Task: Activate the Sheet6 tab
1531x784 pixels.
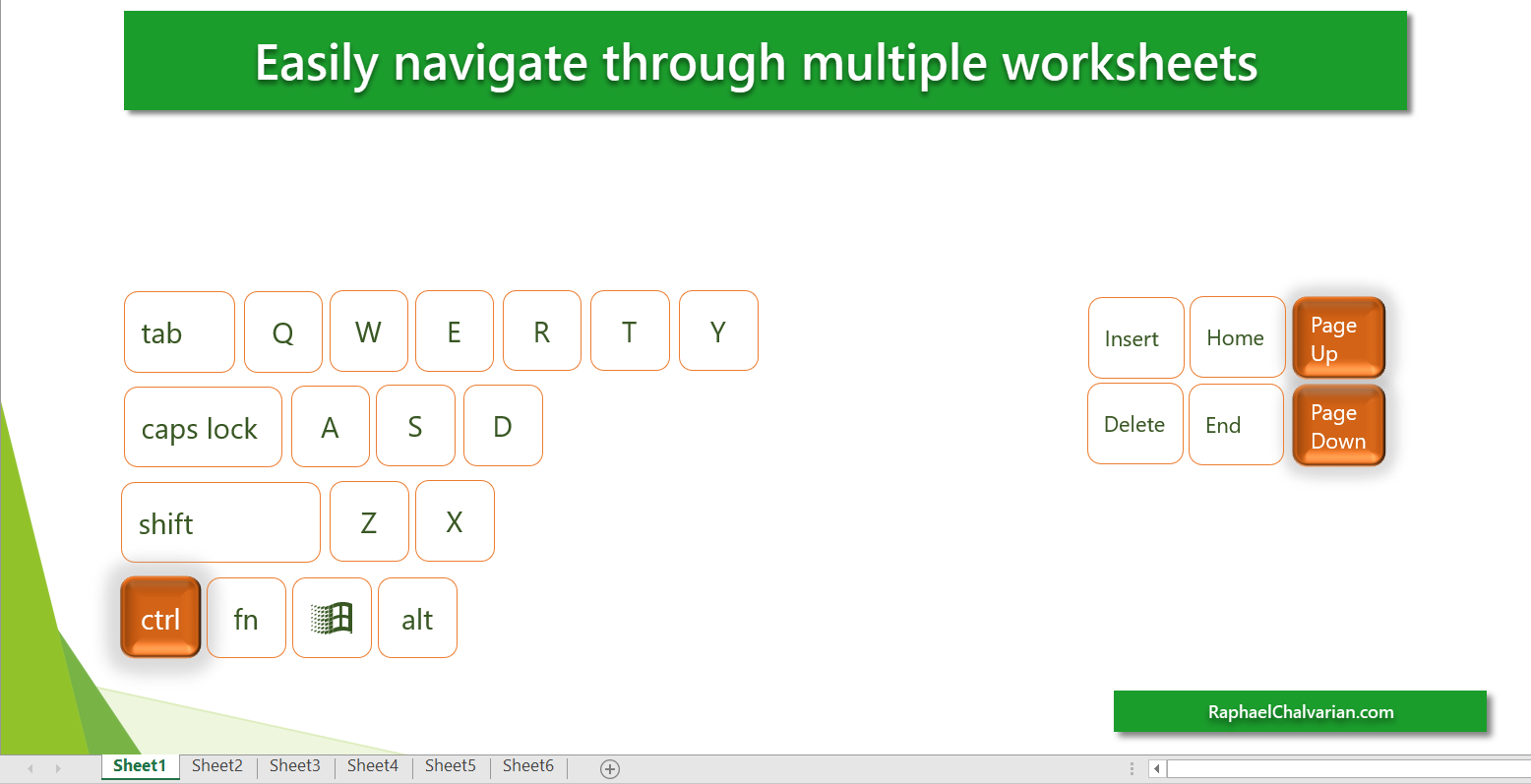Action: point(528,765)
